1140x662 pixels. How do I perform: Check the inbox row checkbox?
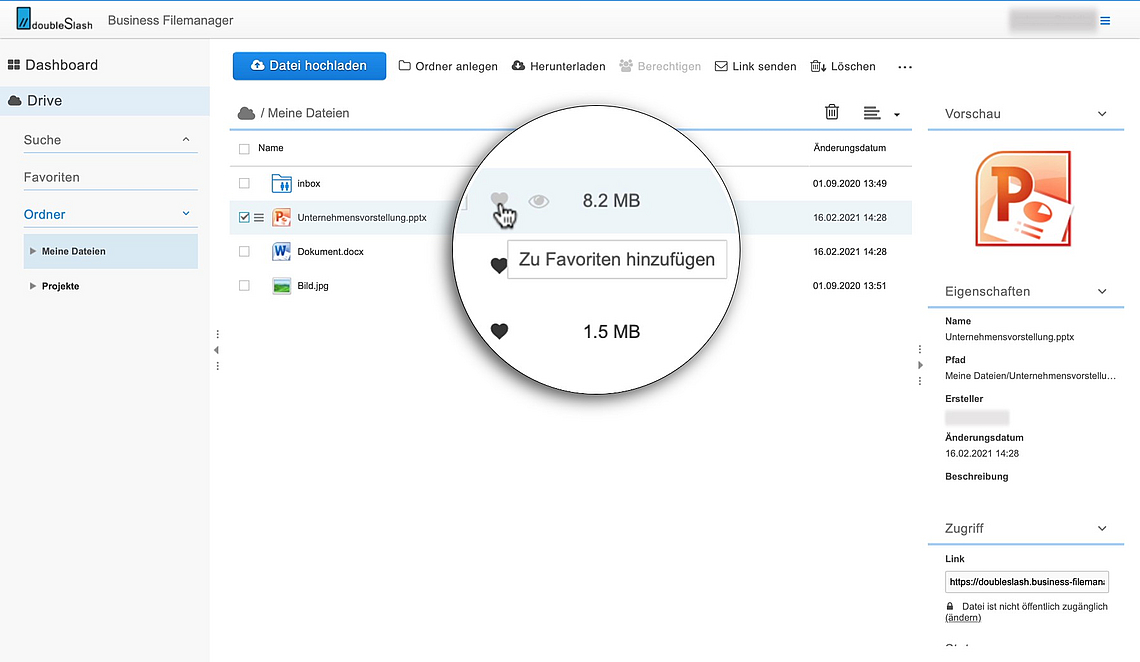(244, 184)
